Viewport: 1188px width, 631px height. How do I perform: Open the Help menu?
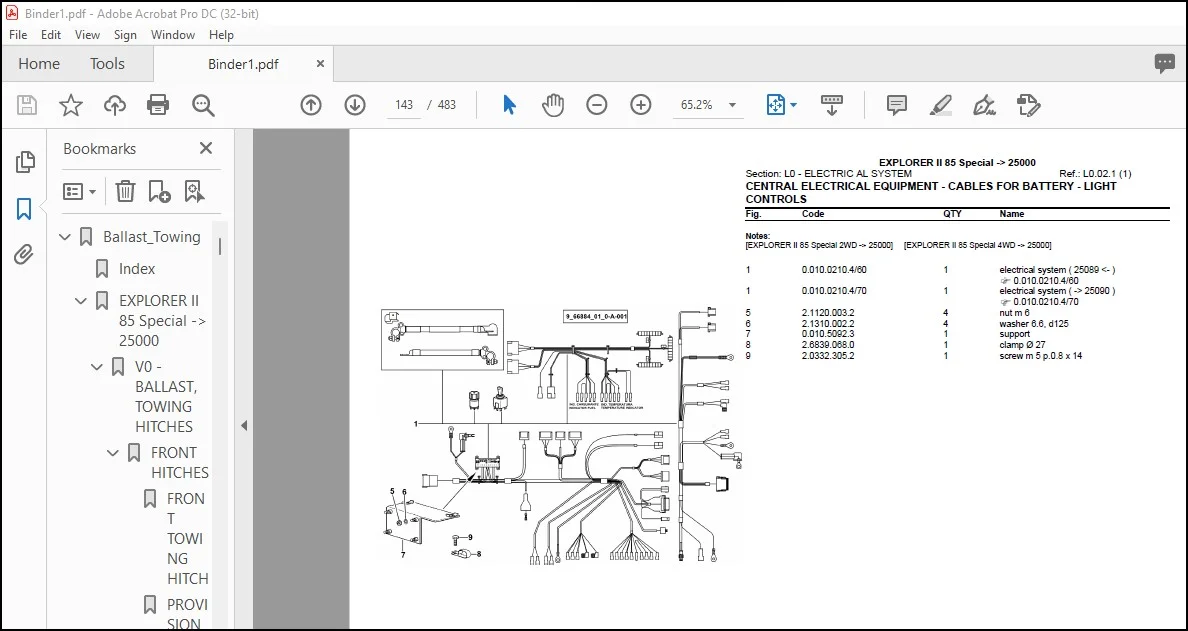221,35
